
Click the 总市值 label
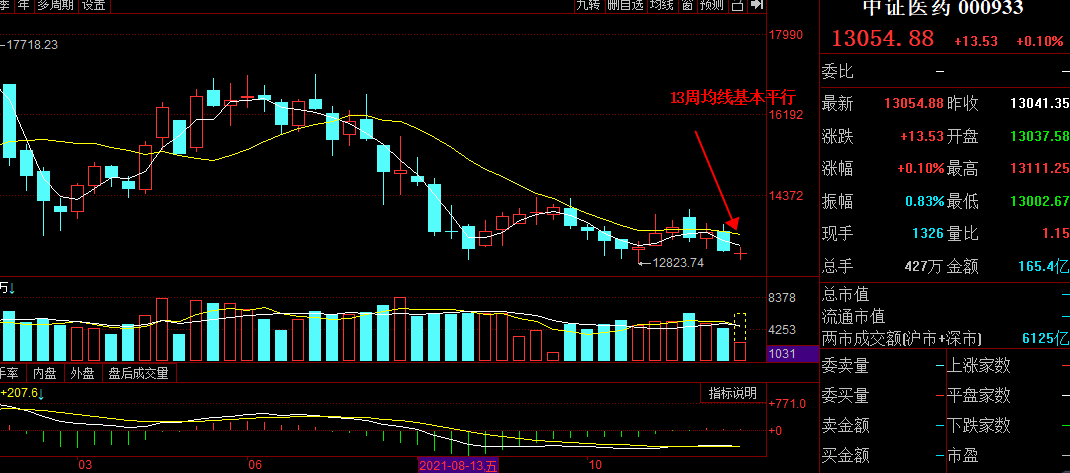845,295
